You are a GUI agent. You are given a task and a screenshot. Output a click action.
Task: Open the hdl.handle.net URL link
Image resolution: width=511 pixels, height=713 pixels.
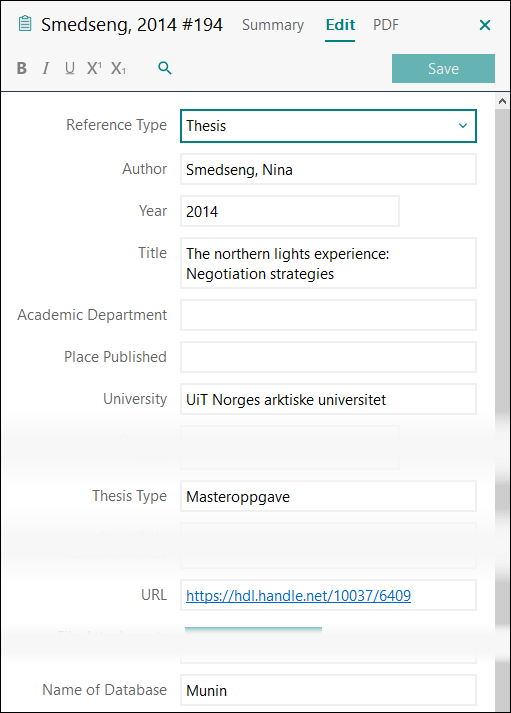click(298, 596)
